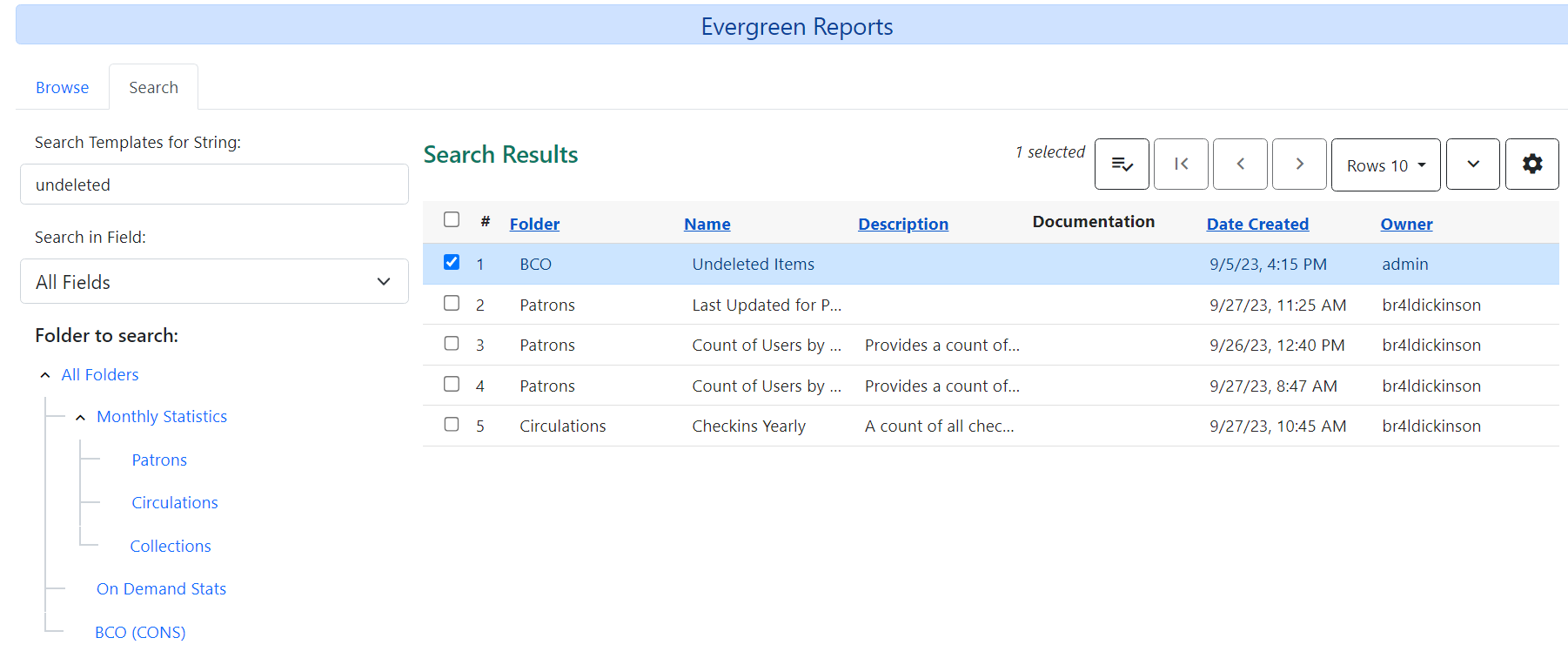Image resolution: width=1568 pixels, height=658 pixels.
Task: Open the Rows 10 page size dropdown
Action: point(1385,164)
